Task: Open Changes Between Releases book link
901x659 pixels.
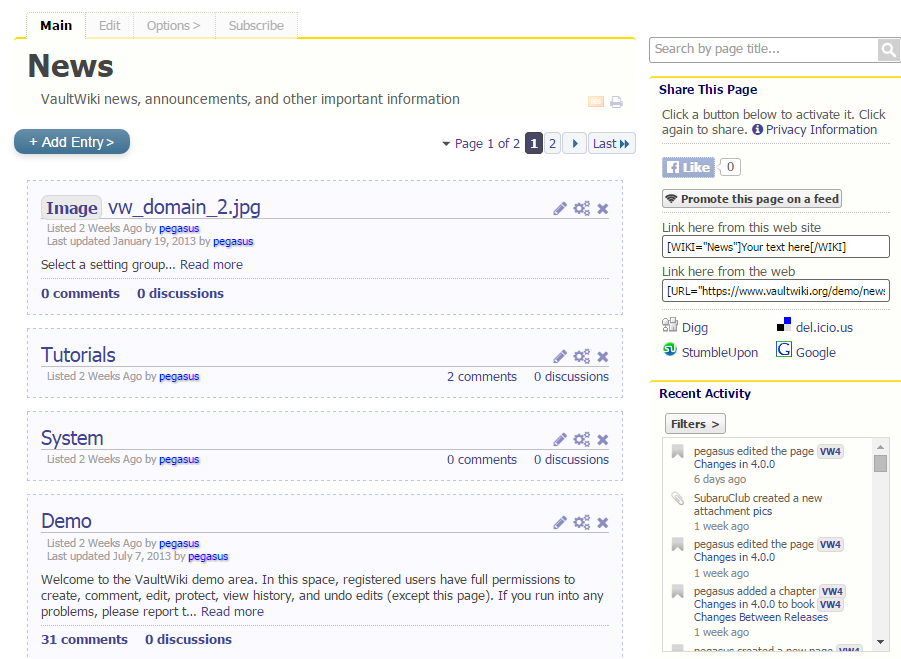Action: click(x=761, y=617)
